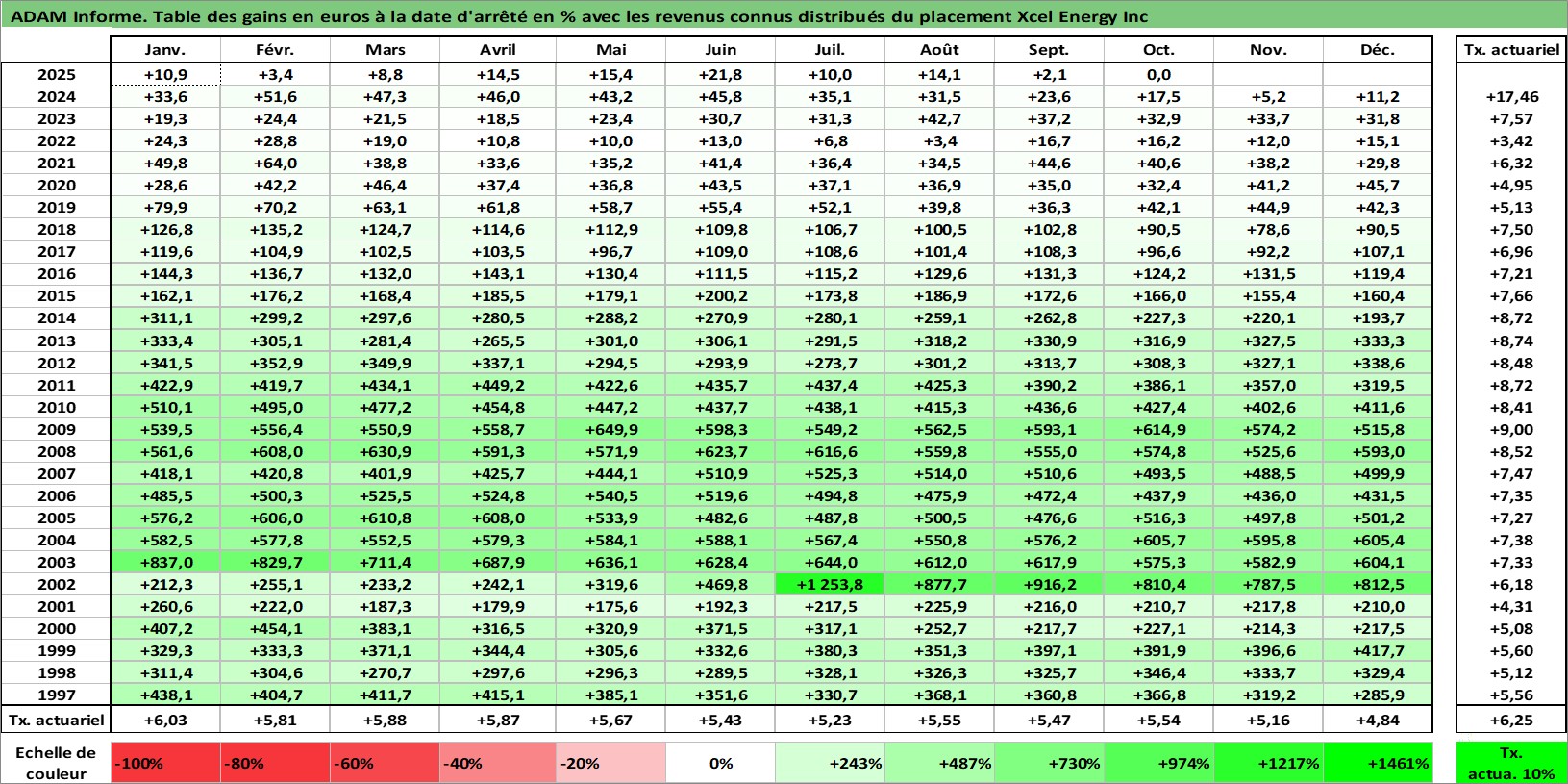
Task: Click the 2018 row year label
Action: pos(57,229)
